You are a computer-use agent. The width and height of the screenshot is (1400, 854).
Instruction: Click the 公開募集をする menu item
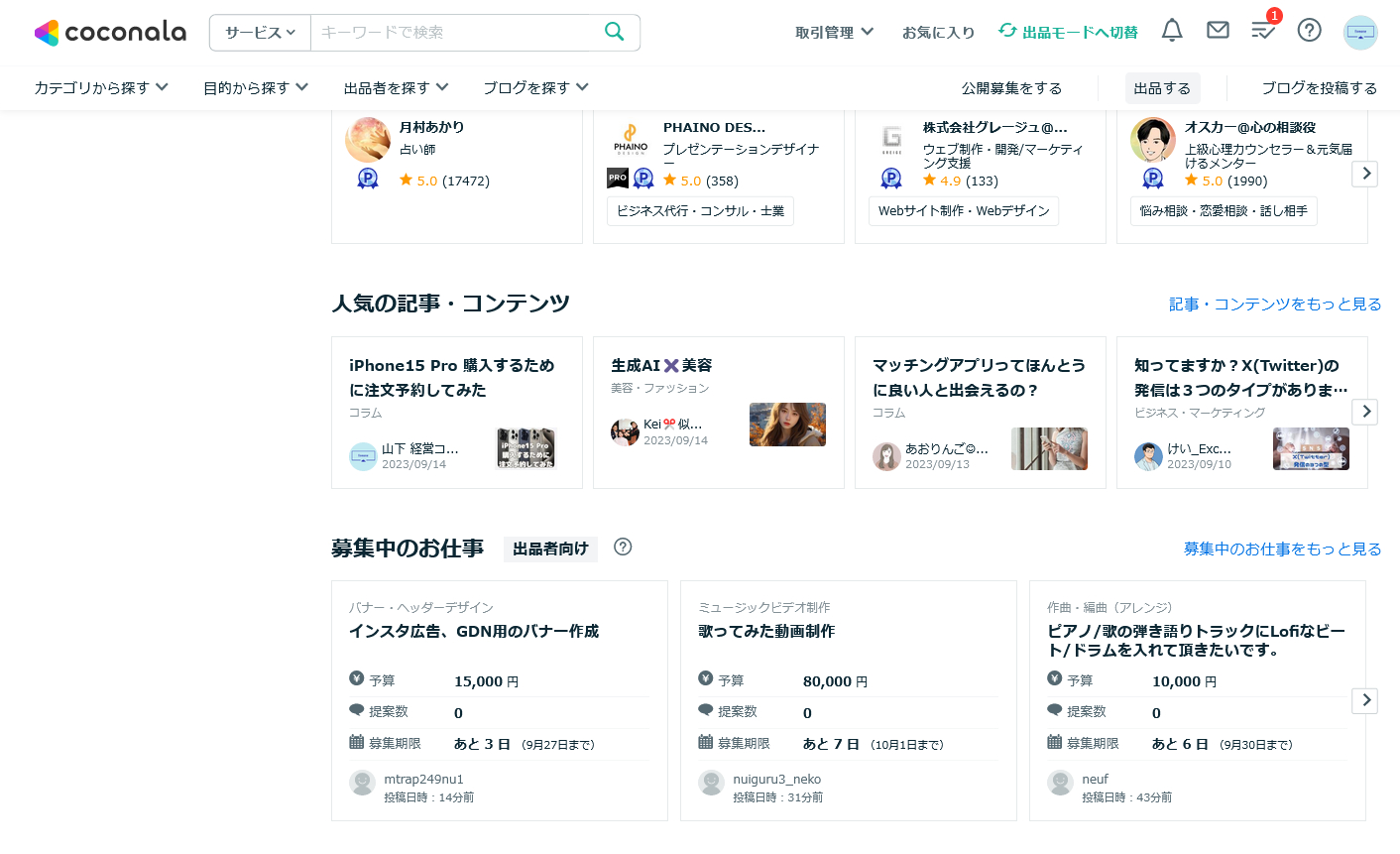[1011, 87]
